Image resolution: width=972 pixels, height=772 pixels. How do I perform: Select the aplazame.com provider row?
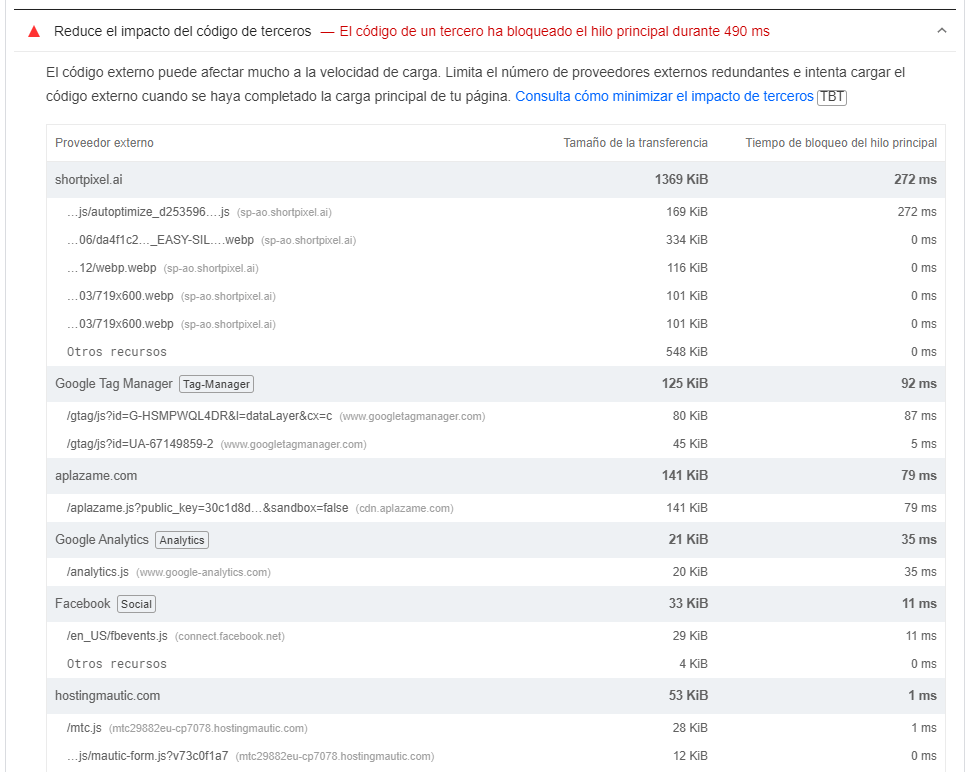coord(495,476)
